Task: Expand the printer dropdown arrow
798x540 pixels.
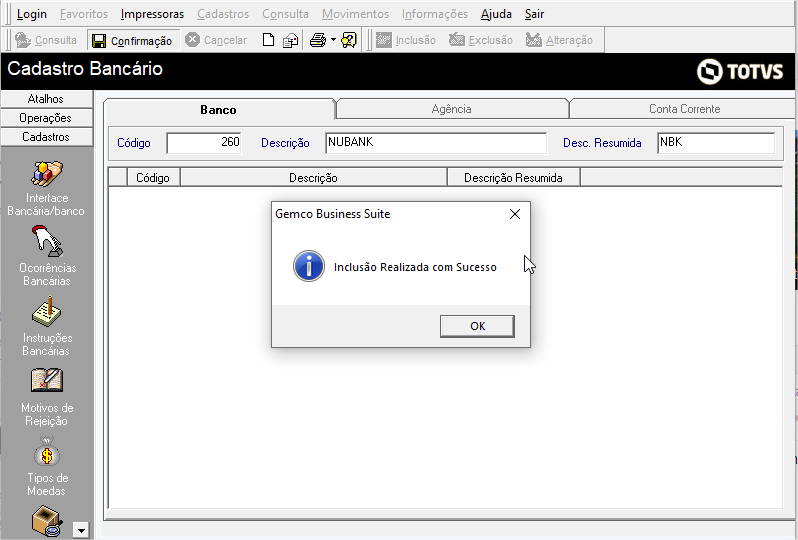Action: click(333, 40)
